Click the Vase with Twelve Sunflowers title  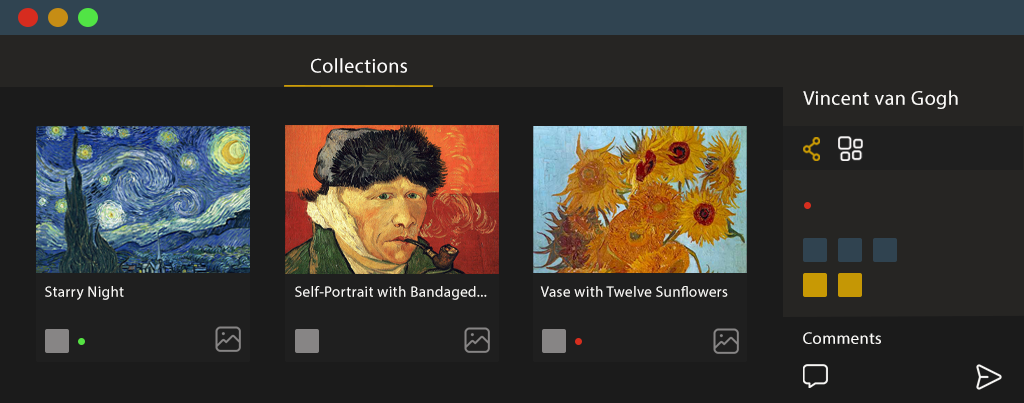coord(634,293)
